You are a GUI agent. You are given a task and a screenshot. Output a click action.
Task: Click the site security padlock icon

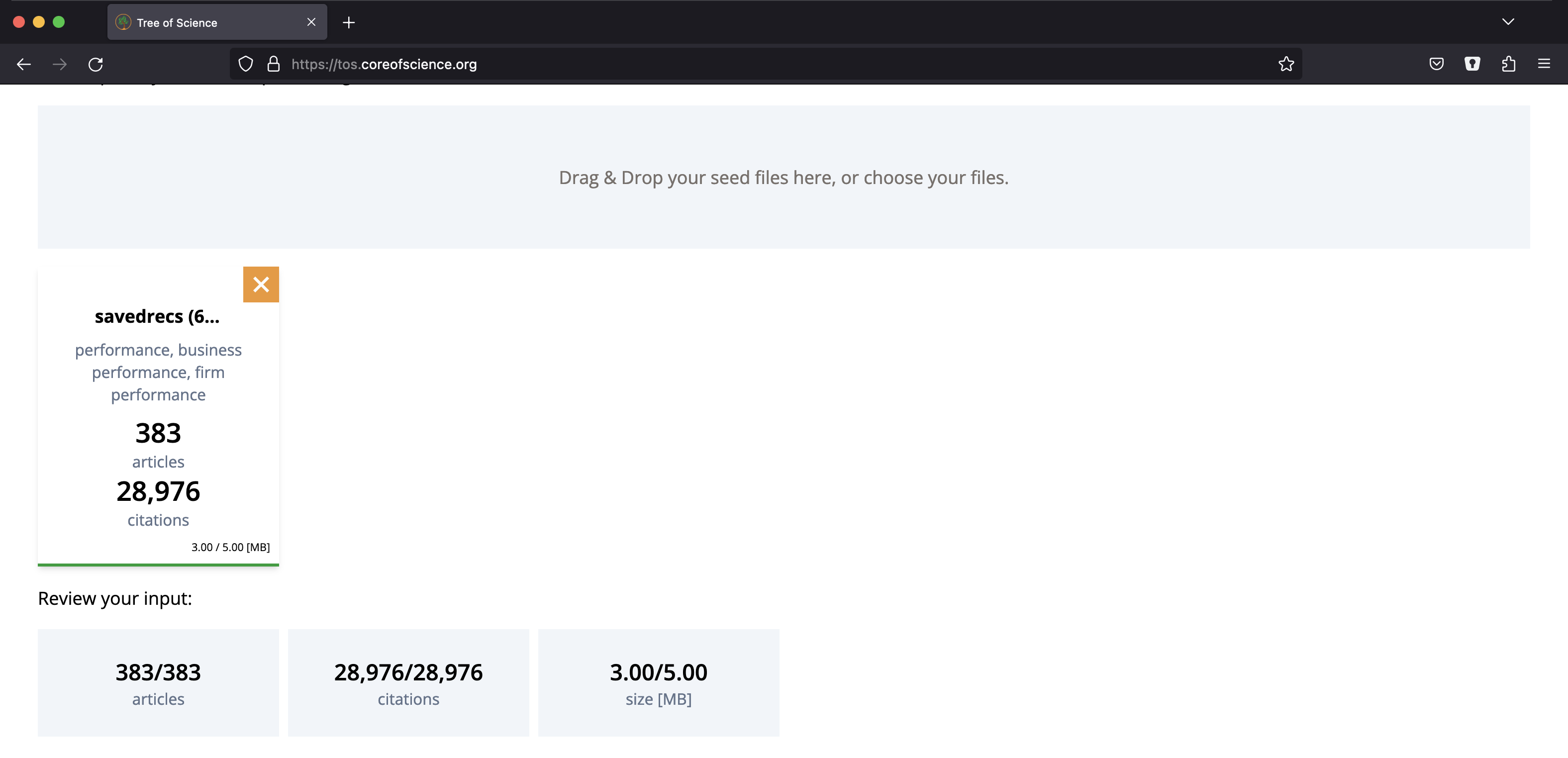pyautogui.click(x=273, y=64)
